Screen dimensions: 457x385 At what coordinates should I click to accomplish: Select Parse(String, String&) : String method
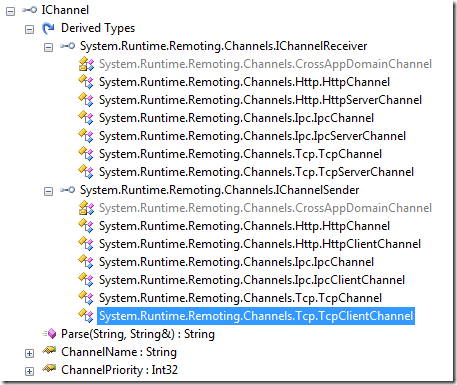(x=138, y=334)
